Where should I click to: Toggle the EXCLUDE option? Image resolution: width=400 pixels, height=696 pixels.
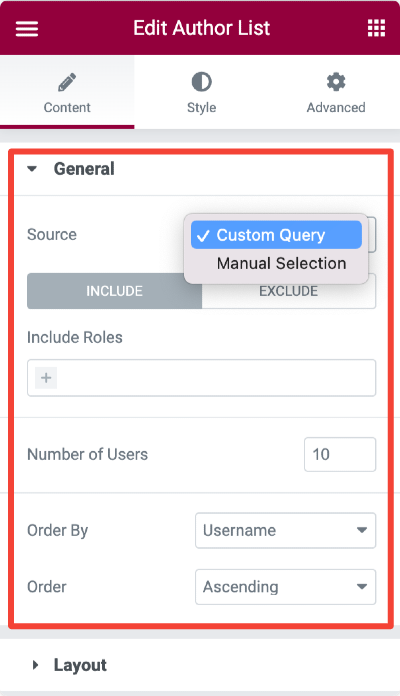coord(289,291)
